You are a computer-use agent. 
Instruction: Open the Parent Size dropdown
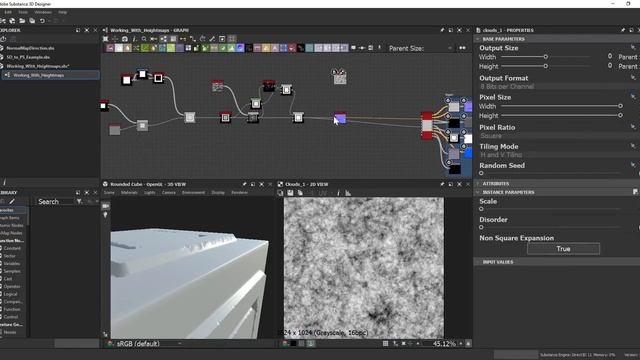click(439, 48)
